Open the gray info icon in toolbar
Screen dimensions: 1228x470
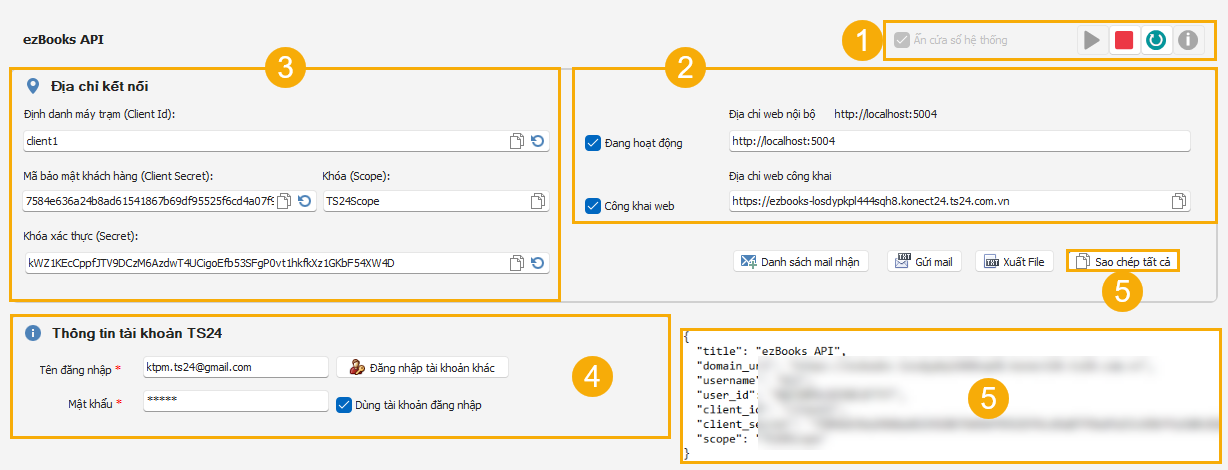(1188, 40)
